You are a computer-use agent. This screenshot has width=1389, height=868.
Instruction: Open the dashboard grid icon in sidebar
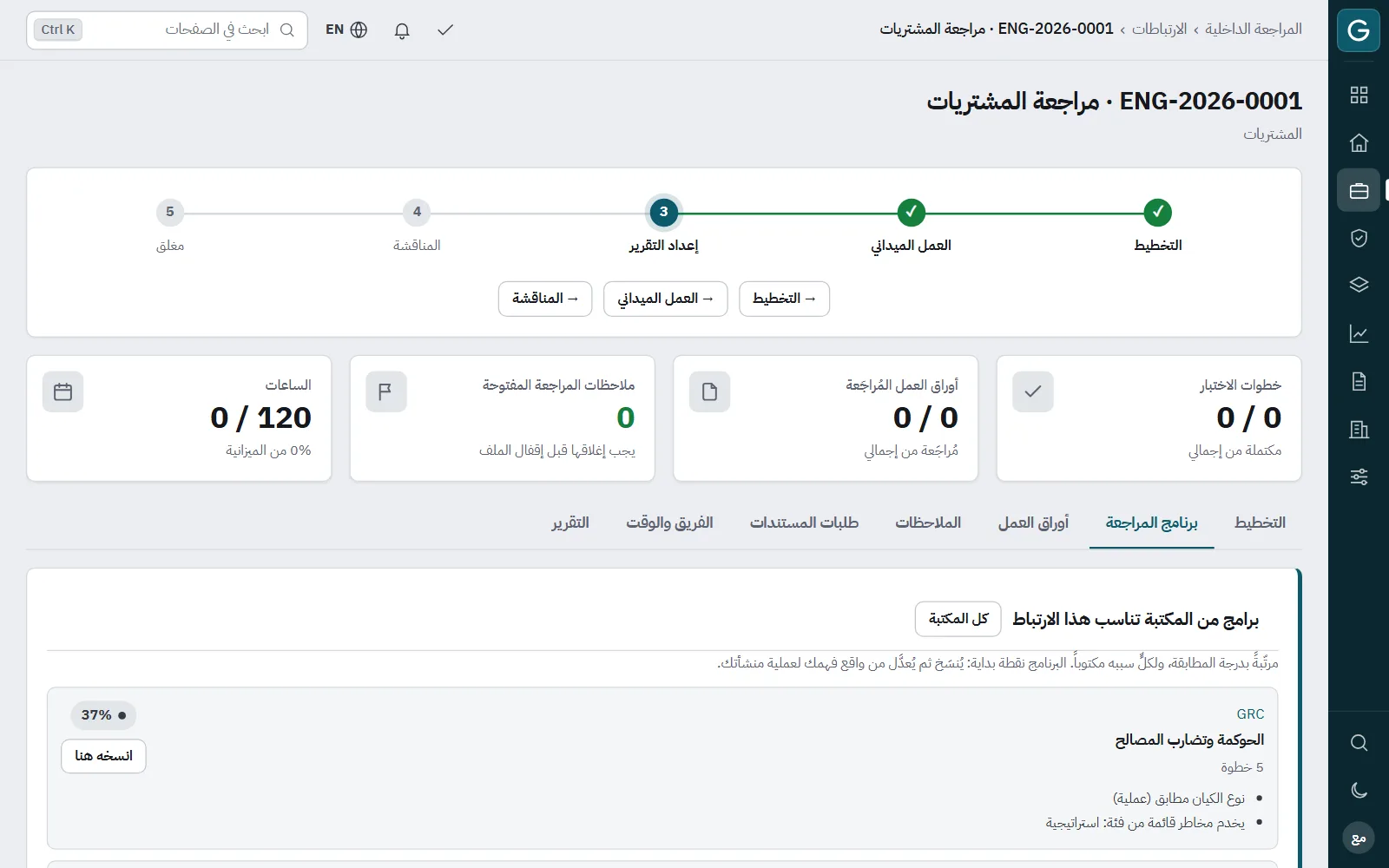pos(1359,95)
